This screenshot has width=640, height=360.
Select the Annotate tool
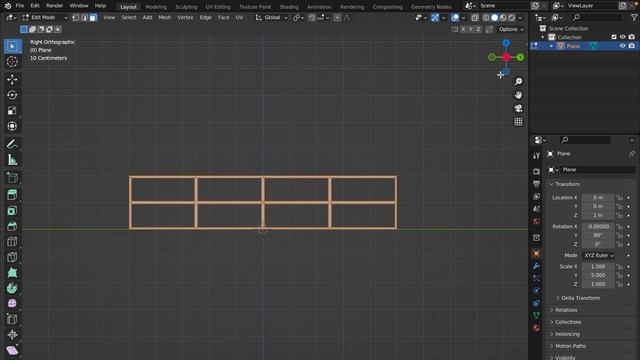tap(12, 144)
